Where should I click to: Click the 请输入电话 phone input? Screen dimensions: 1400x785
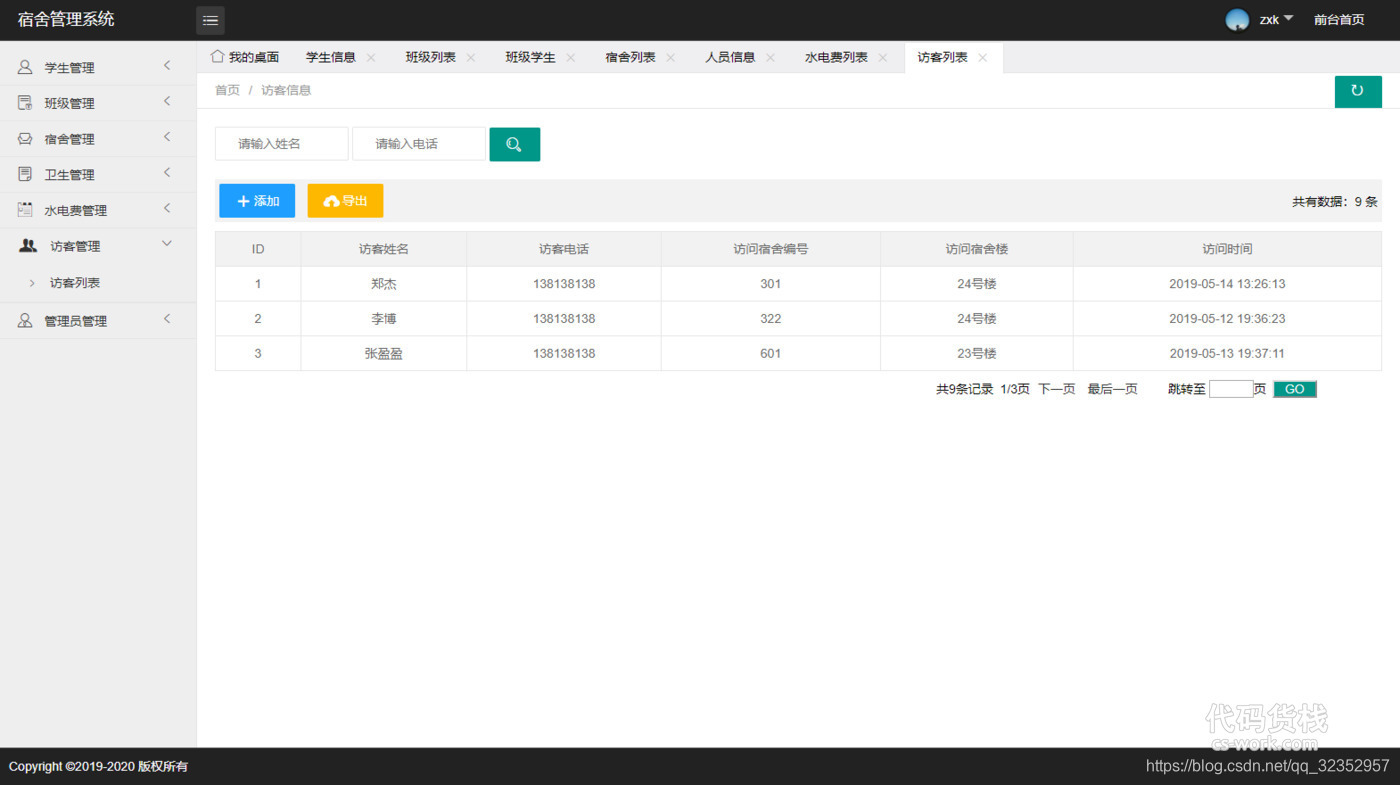click(419, 144)
